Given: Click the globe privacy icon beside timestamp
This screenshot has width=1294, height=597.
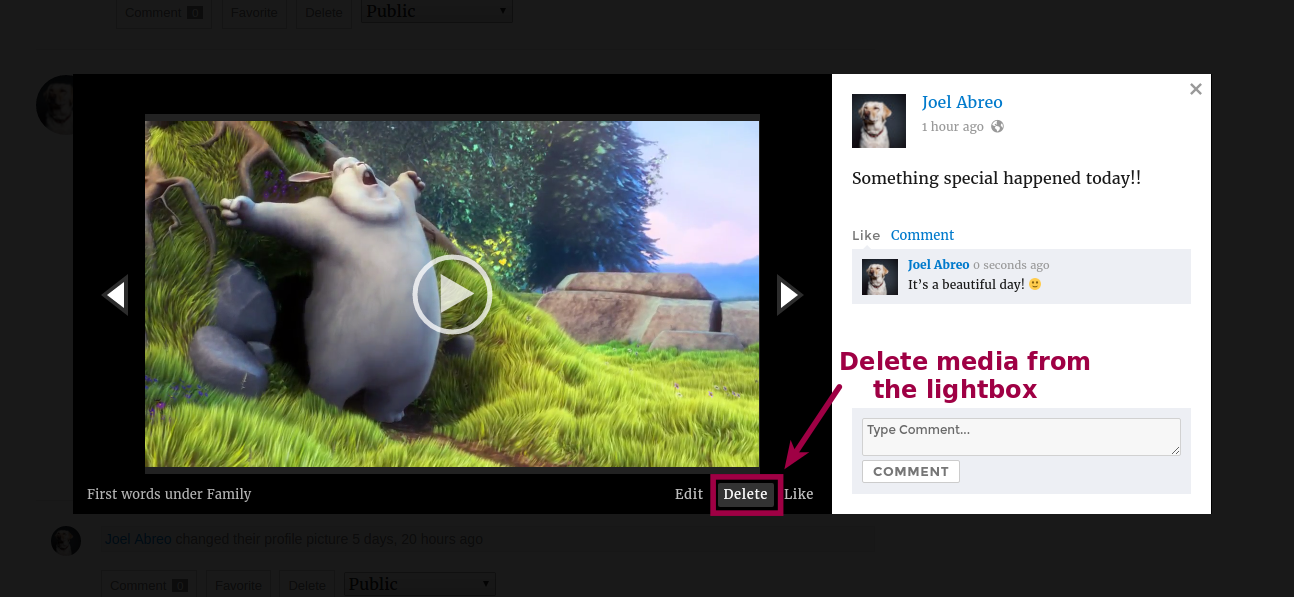Looking at the screenshot, I should click(x=997, y=127).
